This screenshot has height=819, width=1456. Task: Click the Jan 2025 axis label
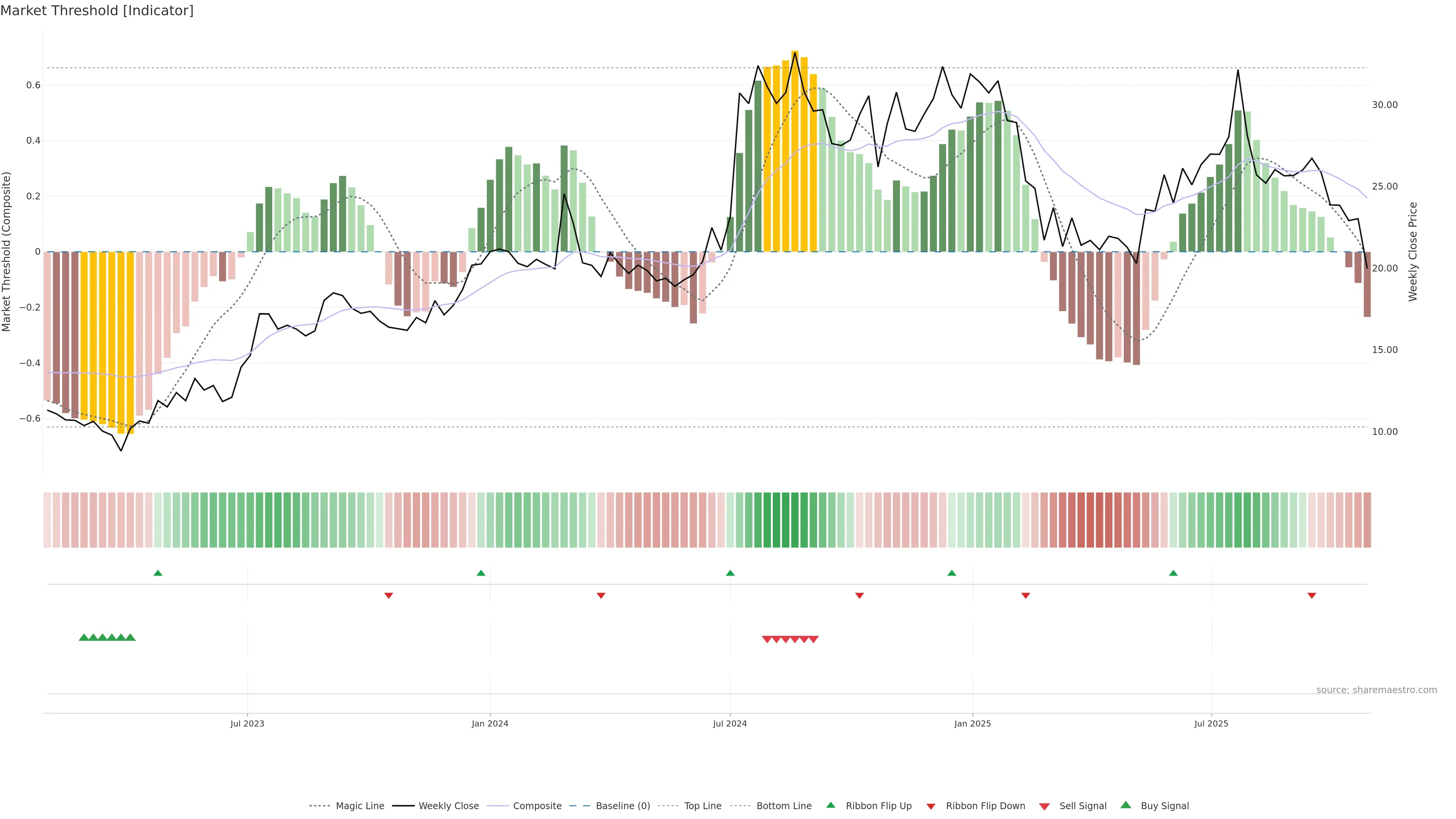[972, 723]
